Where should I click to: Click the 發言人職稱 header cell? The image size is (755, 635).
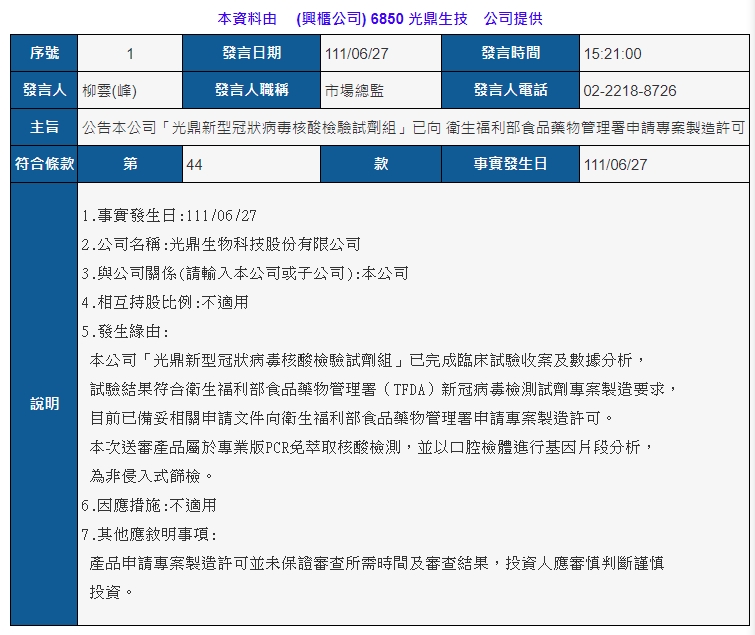[x=251, y=90]
